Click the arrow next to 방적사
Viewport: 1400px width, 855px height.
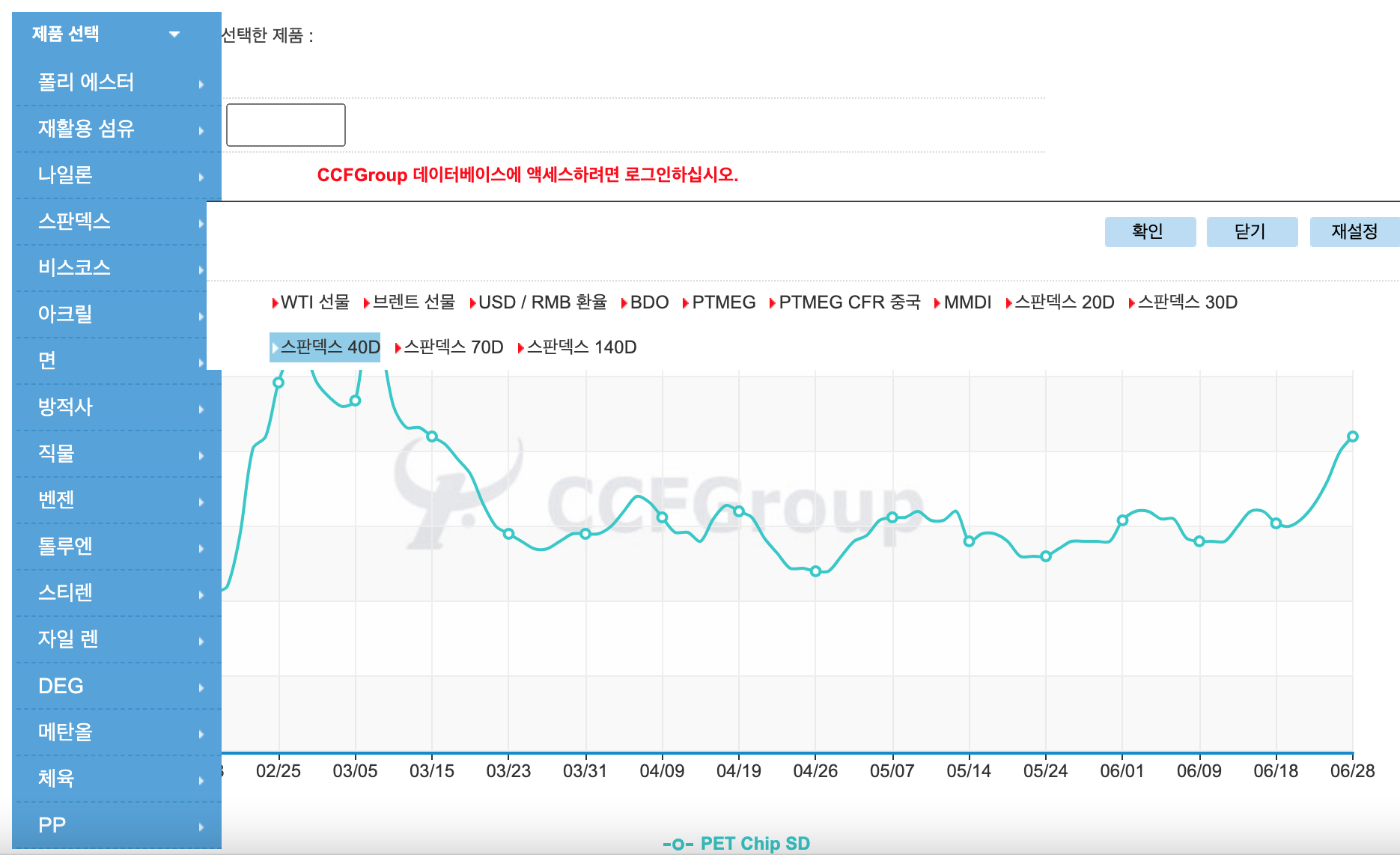click(x=201, y=410)
